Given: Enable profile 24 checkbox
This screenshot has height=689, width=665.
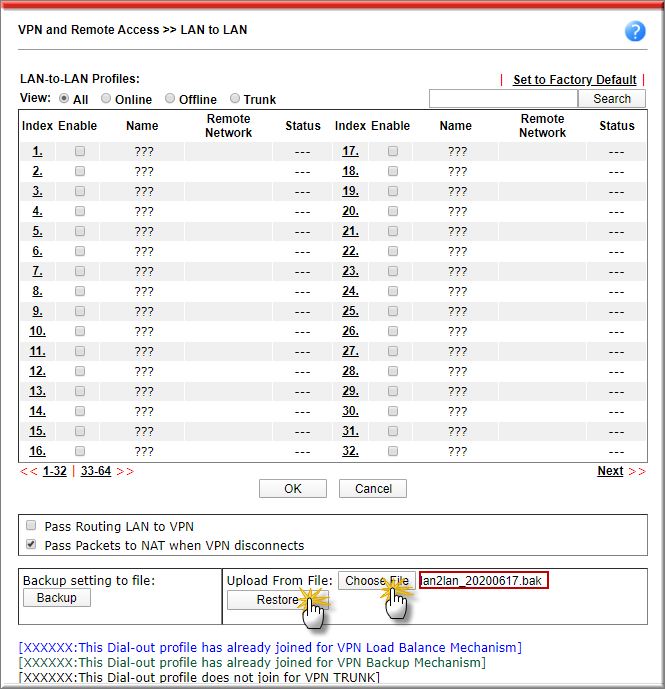Looking at the screenshot, I should pyautogui.click(x=393, y=291).
